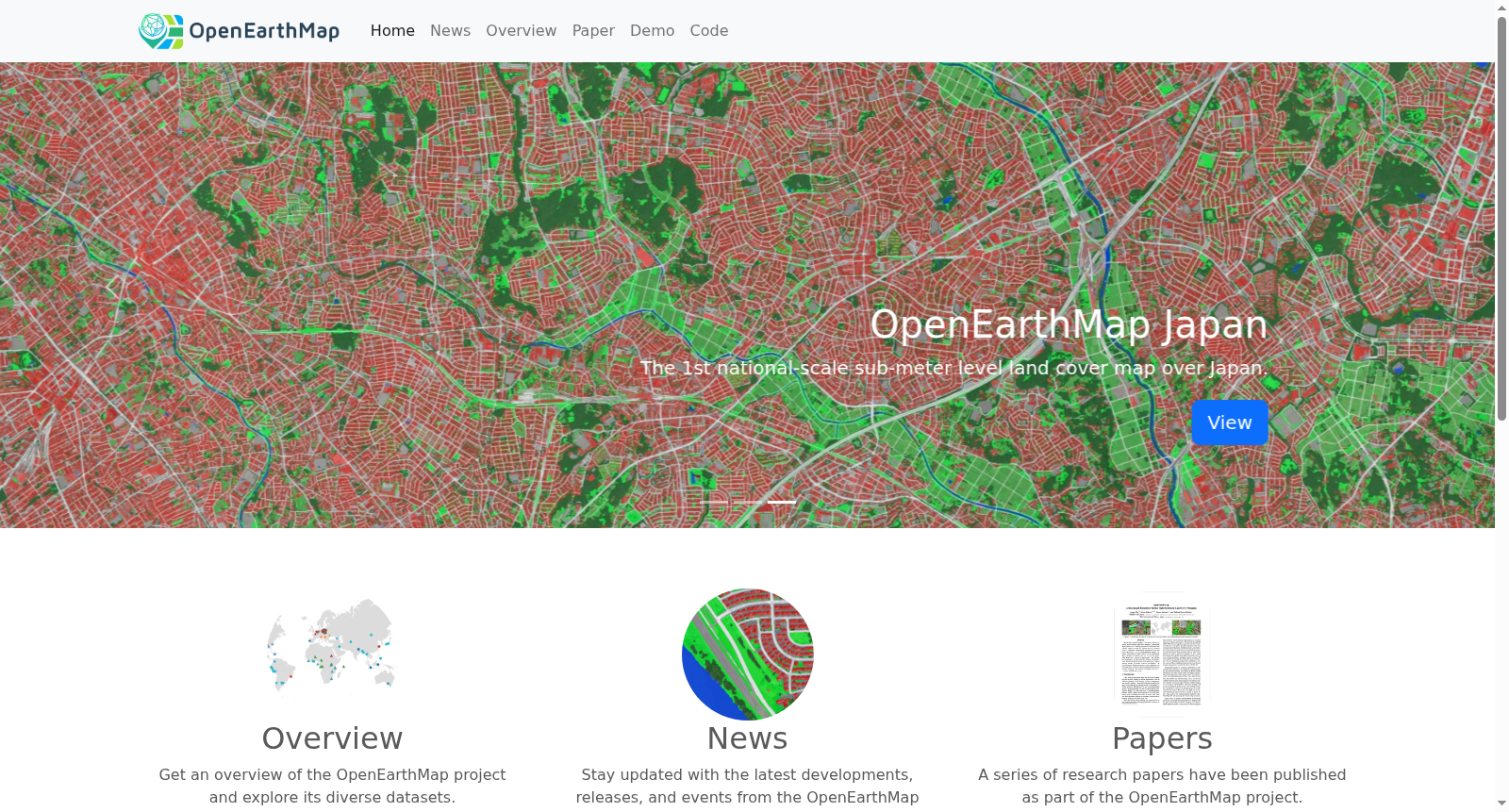The width and height of the screenshot is (1509, 812).
Task: Click the blue View button
Action: pyautogui.click(x=1230, y=423)
